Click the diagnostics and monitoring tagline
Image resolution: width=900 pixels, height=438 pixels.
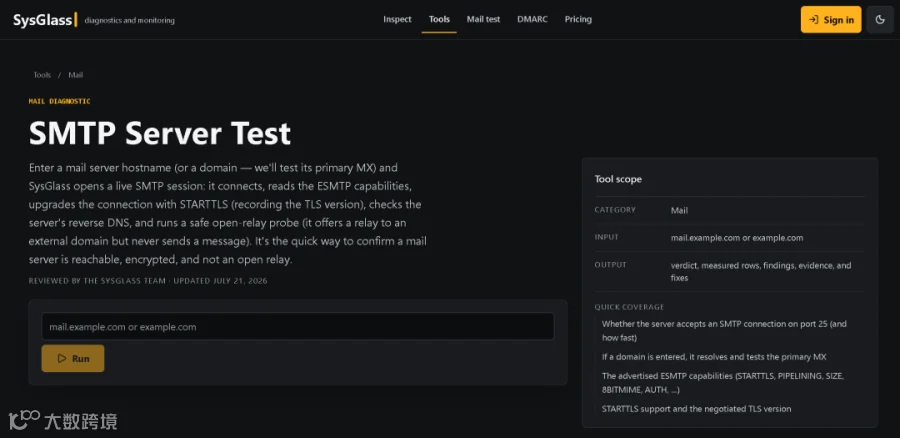(x=130, y=21)
